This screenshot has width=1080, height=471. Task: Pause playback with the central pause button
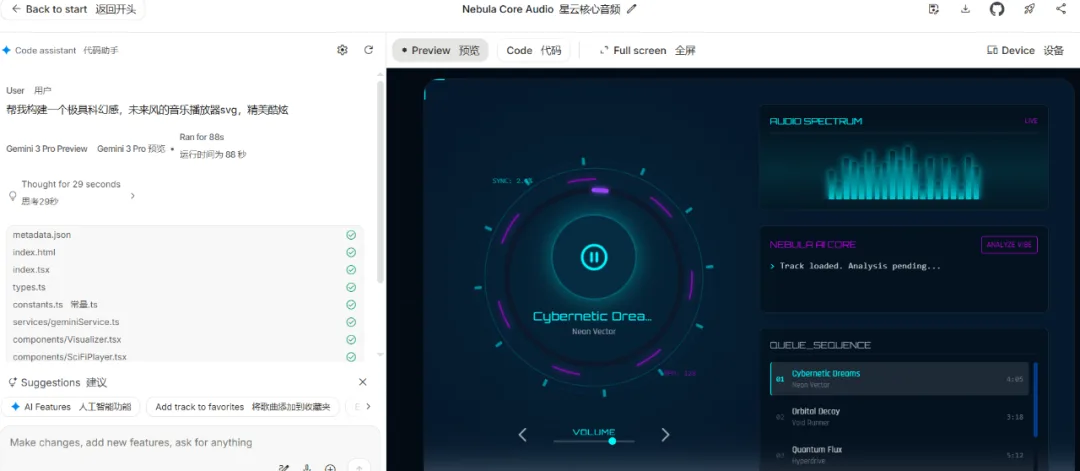click(594, 258)
